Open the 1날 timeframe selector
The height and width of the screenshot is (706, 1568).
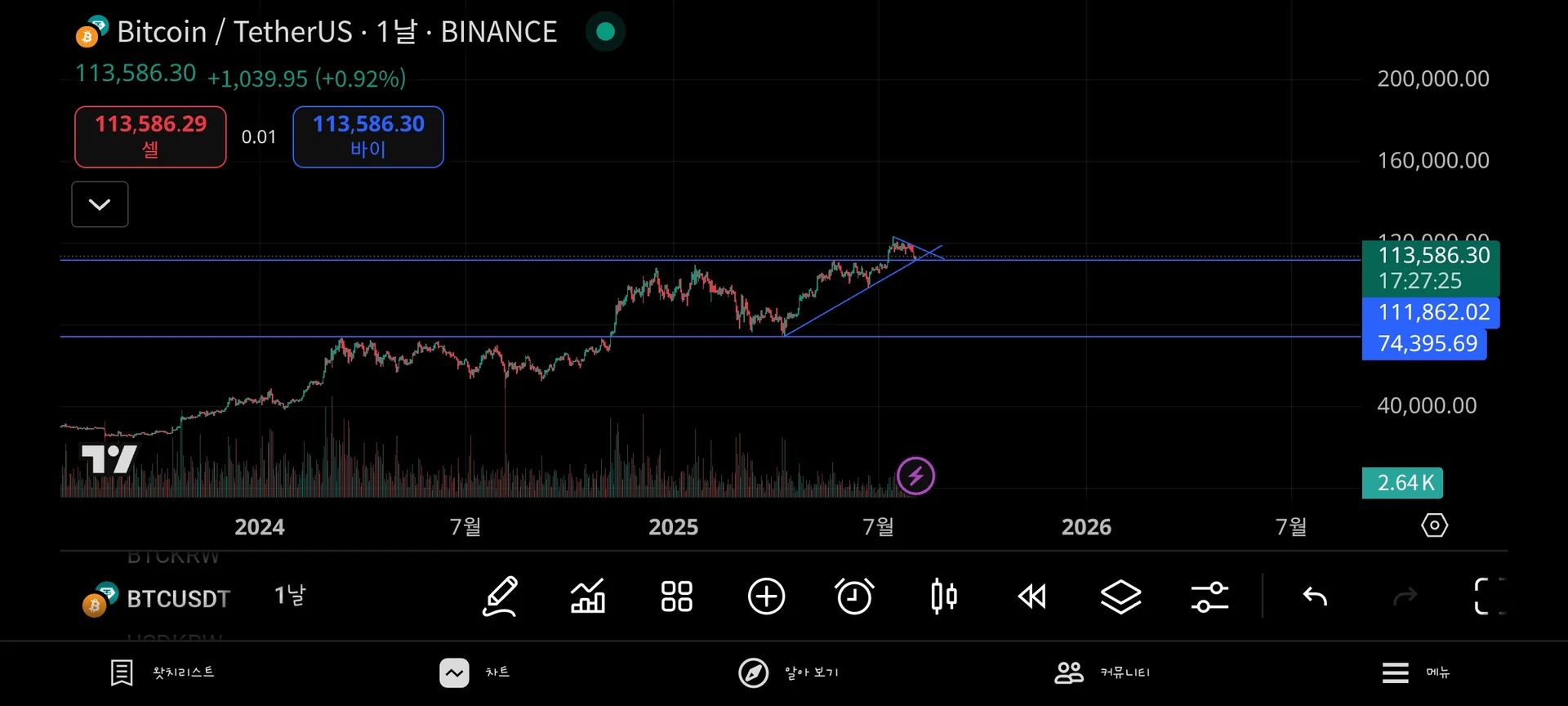point(290,597)
